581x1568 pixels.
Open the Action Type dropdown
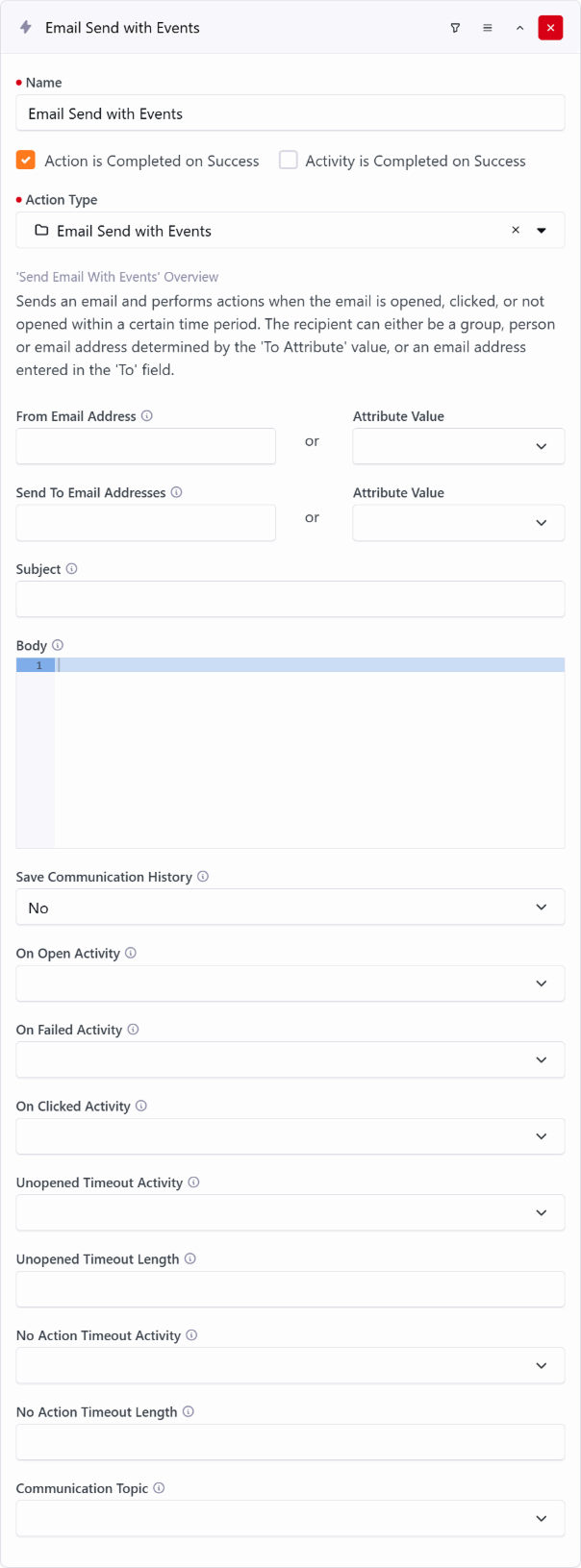click(x=542, y=231)
